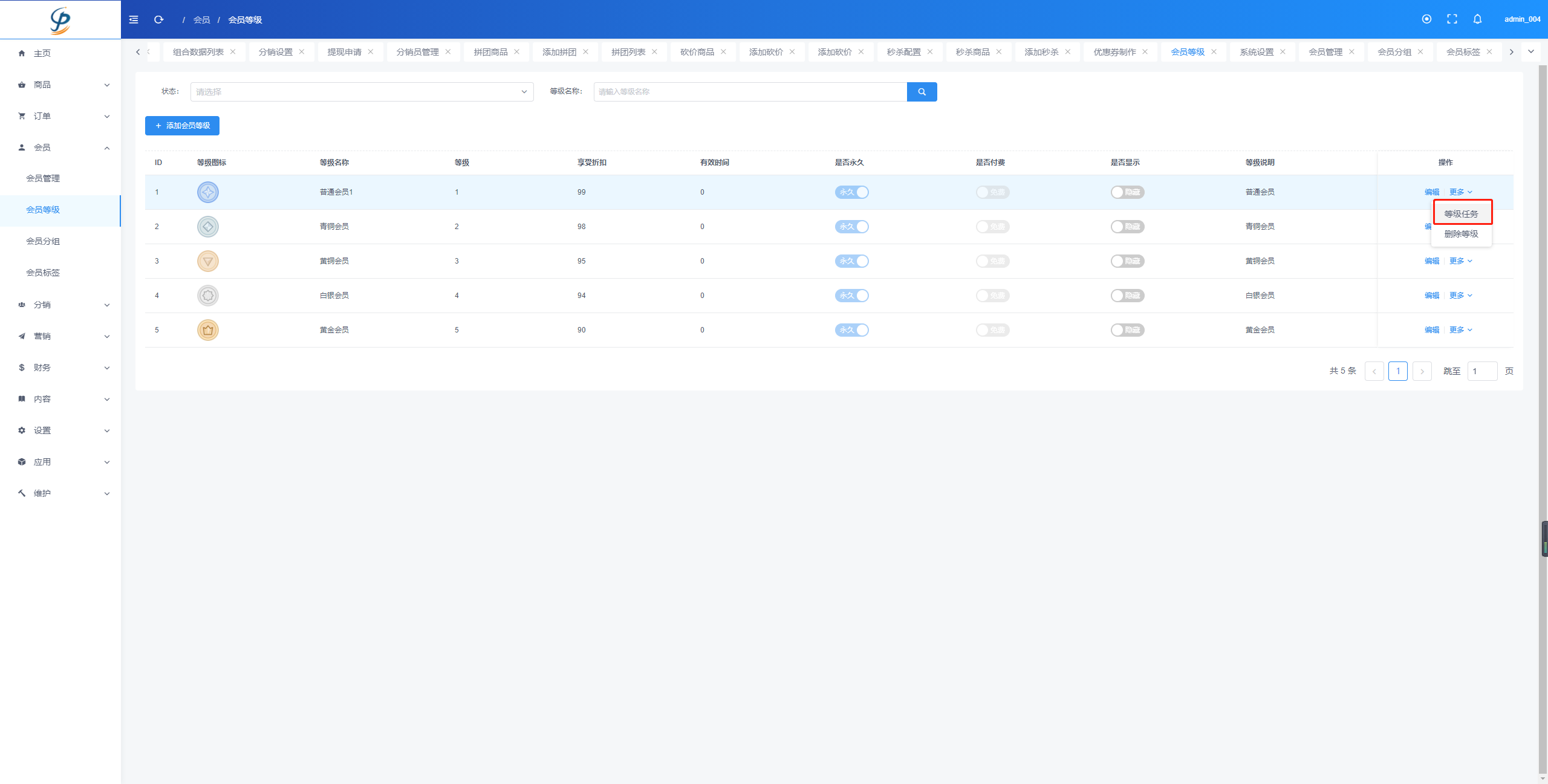Select 删除等级 from the dropdown menu

(x=1461, y=234)
